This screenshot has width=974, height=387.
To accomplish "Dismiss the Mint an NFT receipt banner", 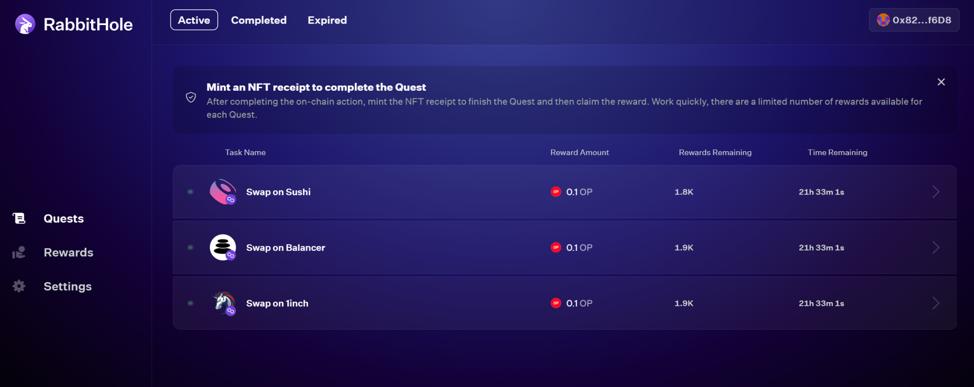I will pyautogui.click(x=941, y=82).
